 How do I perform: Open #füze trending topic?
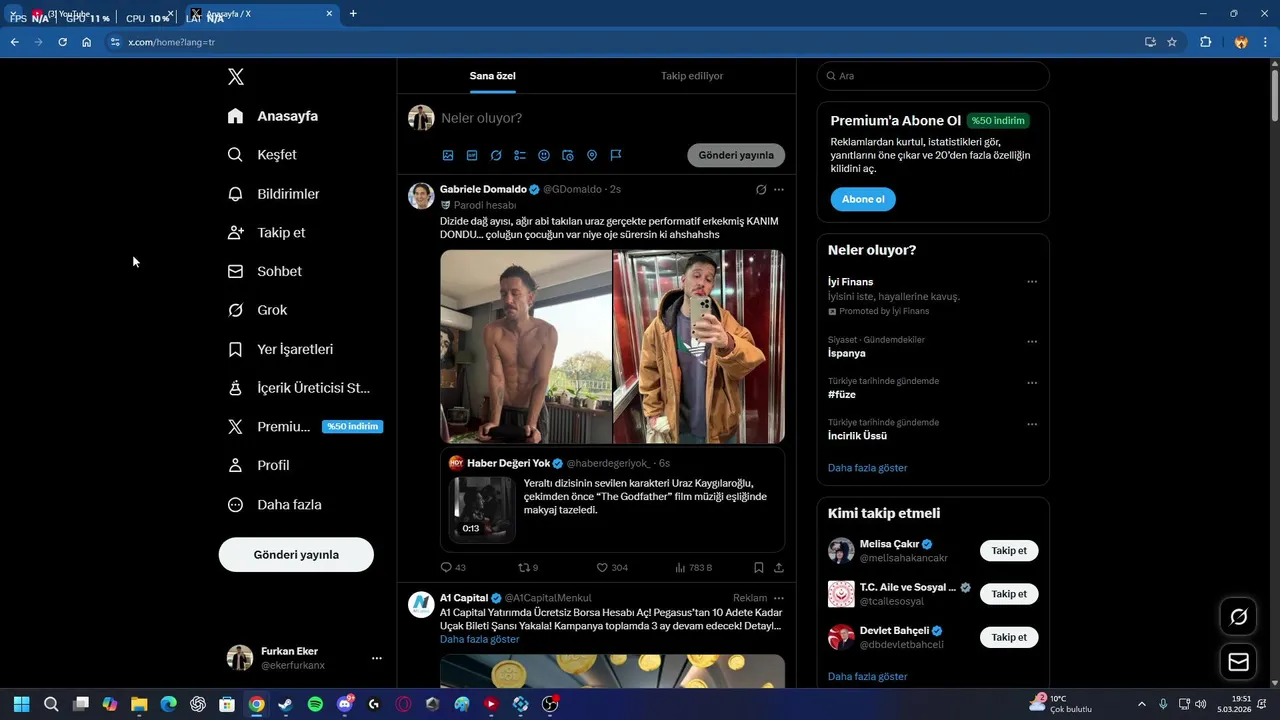coord(842,395)
